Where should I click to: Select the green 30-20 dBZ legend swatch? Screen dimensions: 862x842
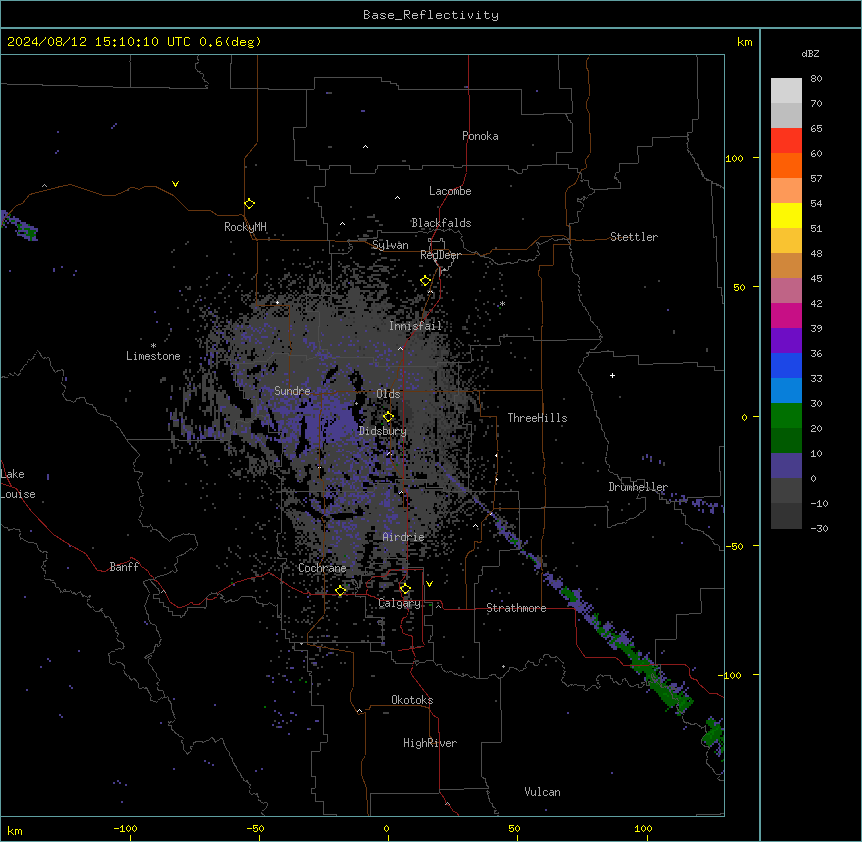pyautogui.click(x=786, y=416)
